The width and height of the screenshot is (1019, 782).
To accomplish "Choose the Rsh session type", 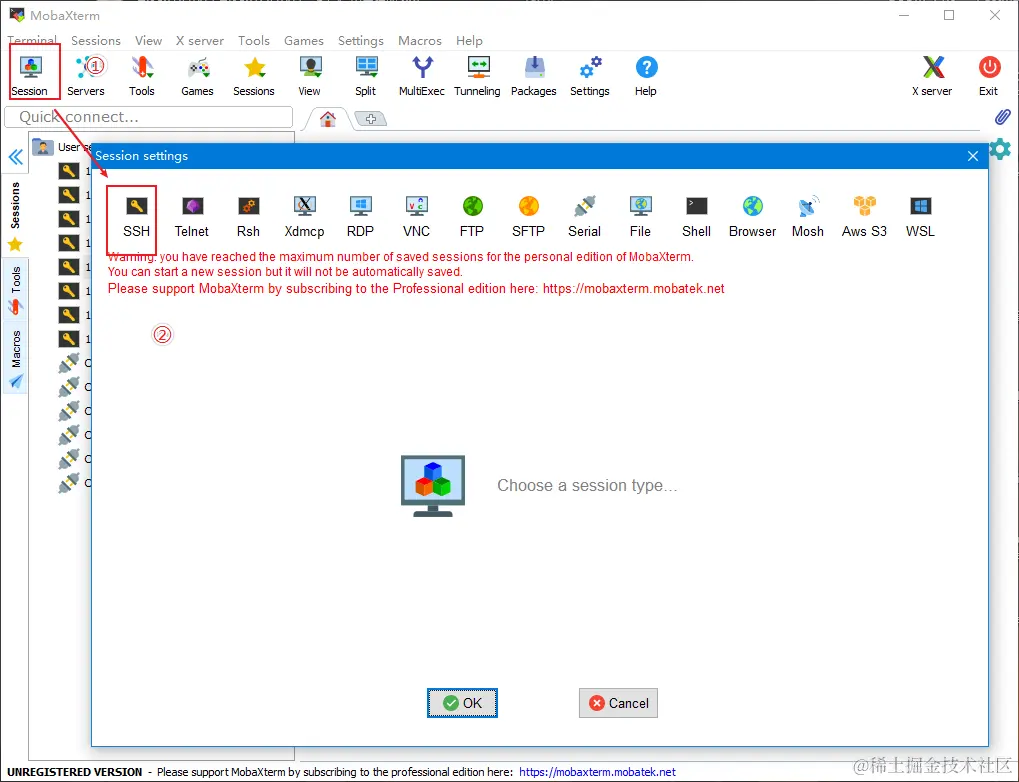I will pyautogui.click(x=248, y=217).
